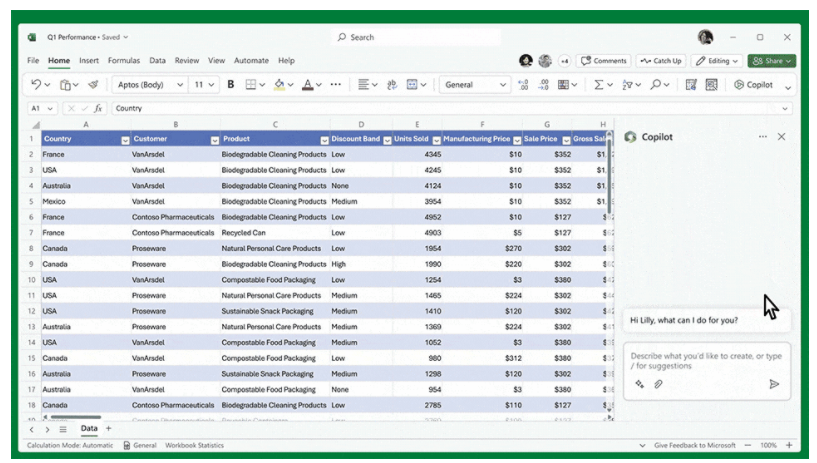Click the +4 collaborators badge

click(564, 61)
